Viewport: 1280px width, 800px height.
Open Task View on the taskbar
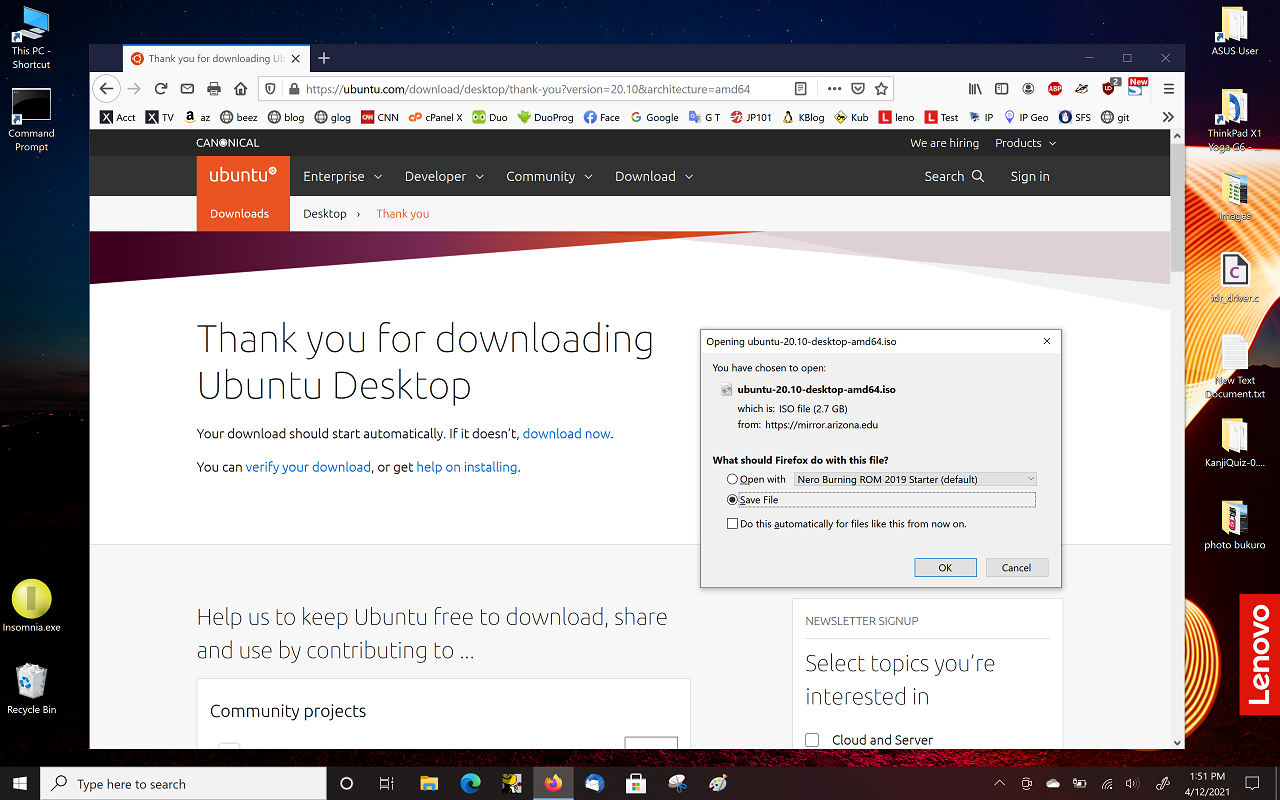tap(388, 784)
